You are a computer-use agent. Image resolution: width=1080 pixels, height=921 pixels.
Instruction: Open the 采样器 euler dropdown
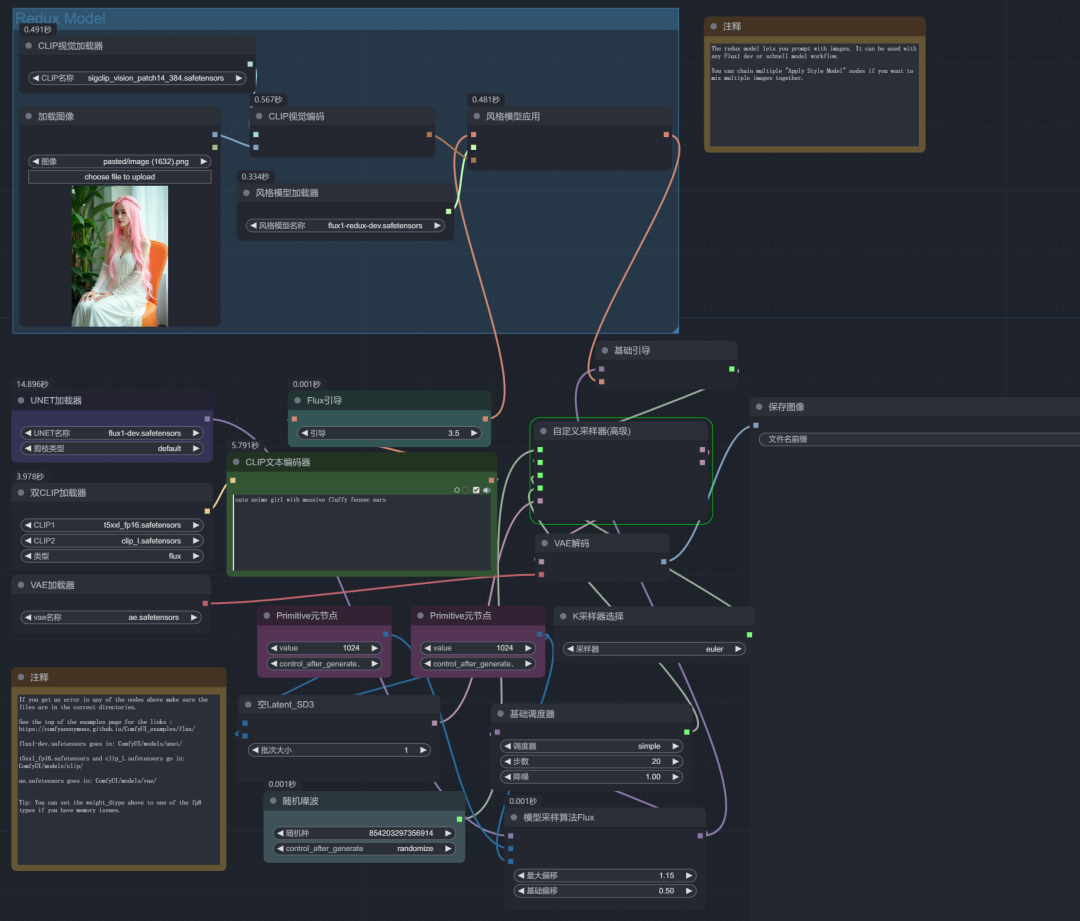[x=654, y=649]
